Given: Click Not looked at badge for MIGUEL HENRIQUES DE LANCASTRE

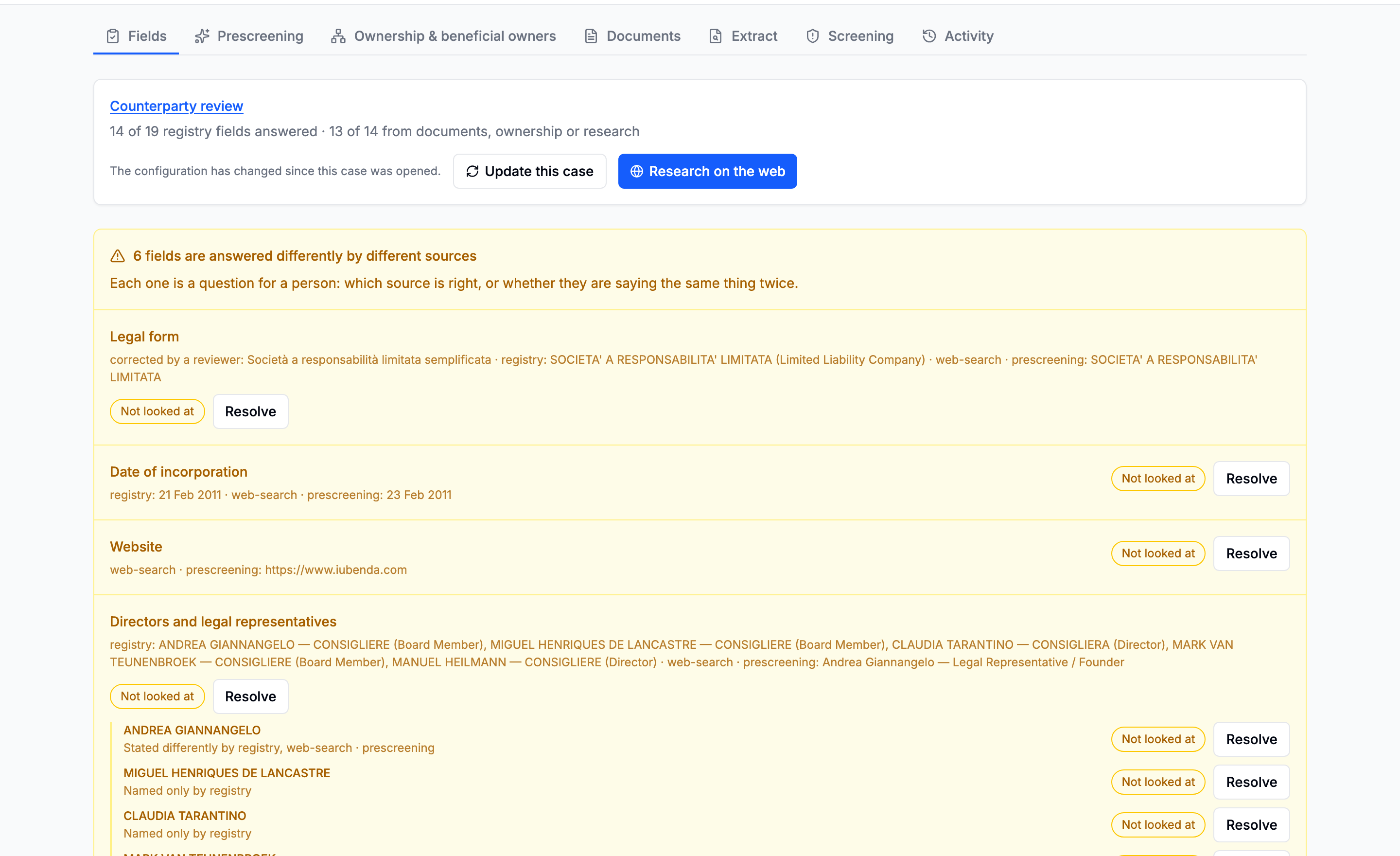Looking at the screenshot, I should [1158, 782].
